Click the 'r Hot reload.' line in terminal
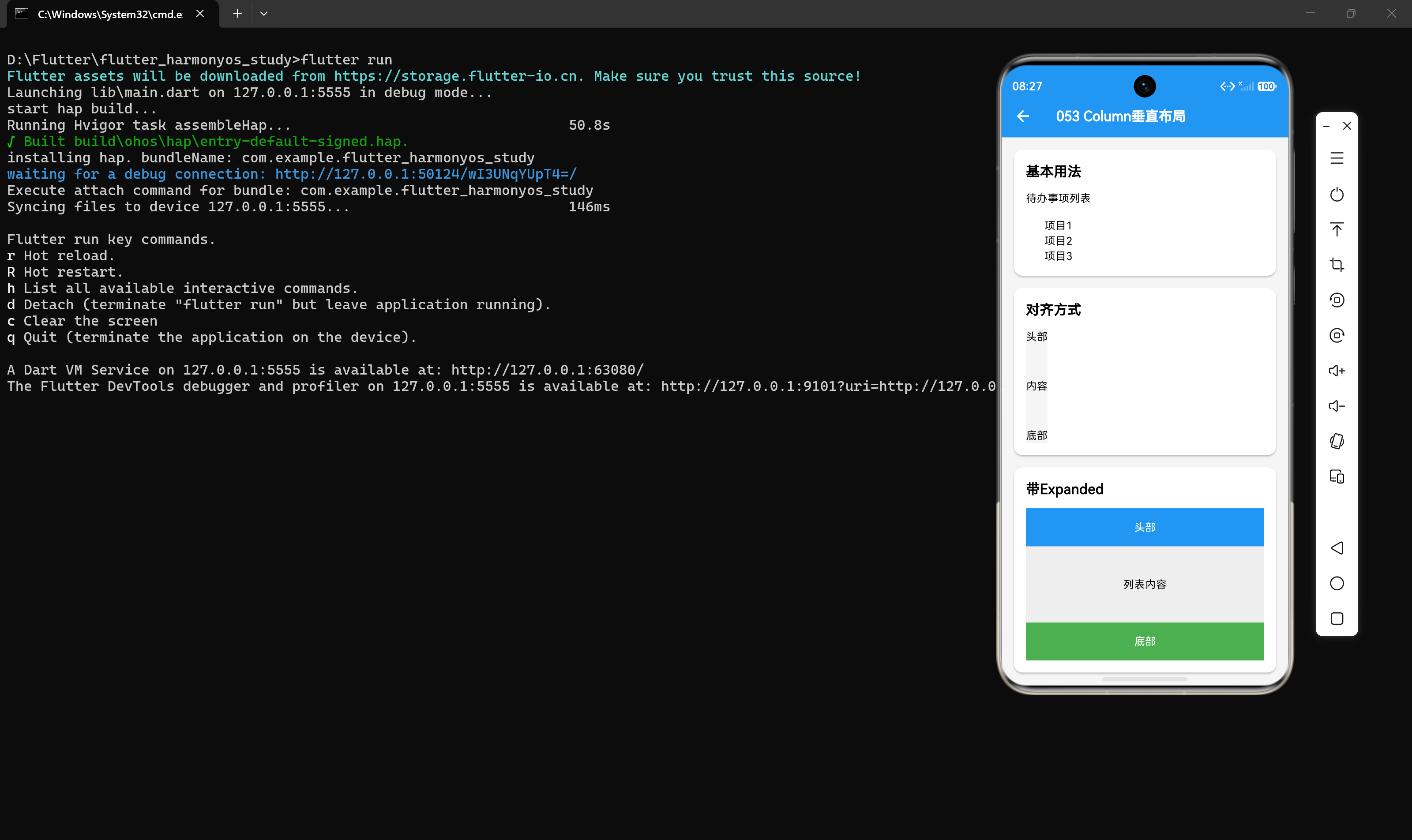This screenshot has height=840, width=1412. 61,255
